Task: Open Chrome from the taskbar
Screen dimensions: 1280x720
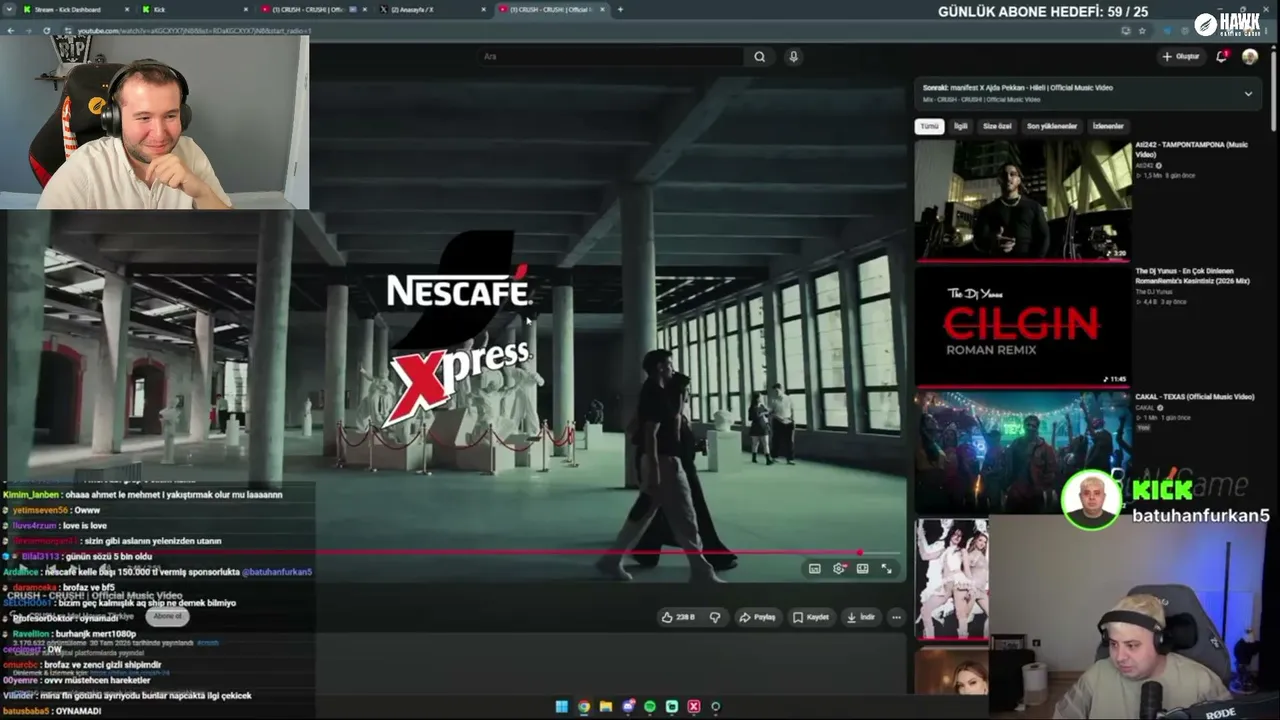Action: (x=584, y=707)
